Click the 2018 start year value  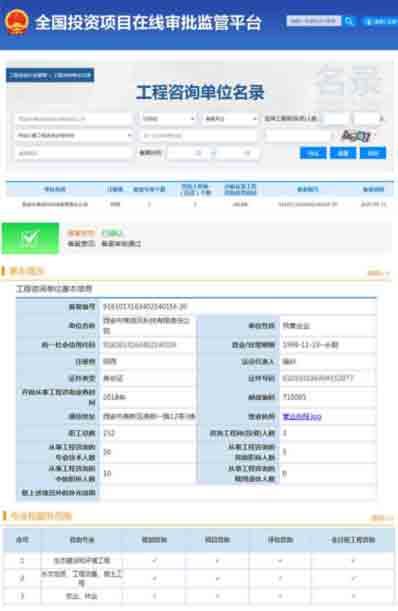[115, 397]
